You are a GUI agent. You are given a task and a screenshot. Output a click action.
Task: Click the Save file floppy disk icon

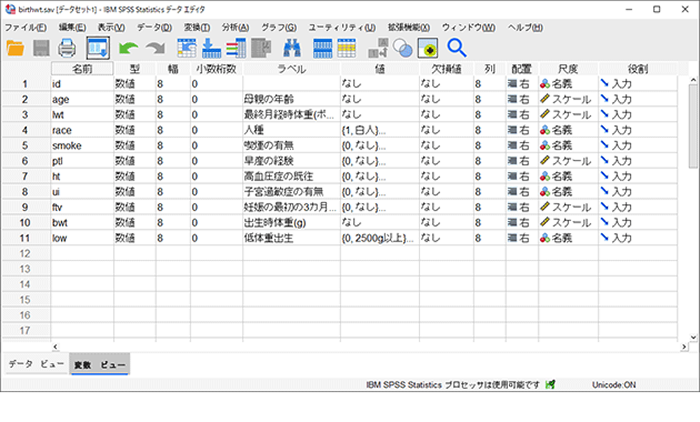42,48
